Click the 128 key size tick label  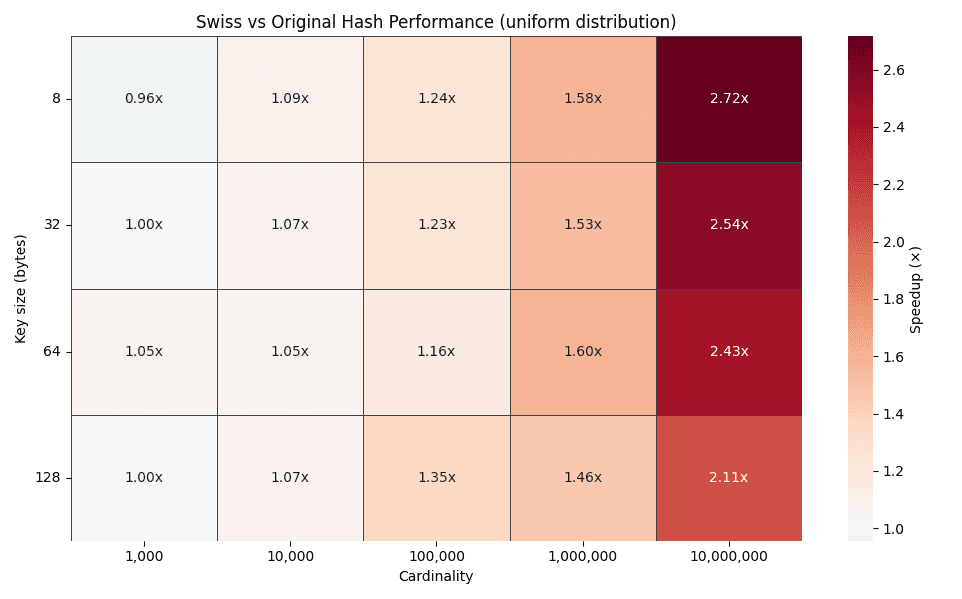click(48, 478)
